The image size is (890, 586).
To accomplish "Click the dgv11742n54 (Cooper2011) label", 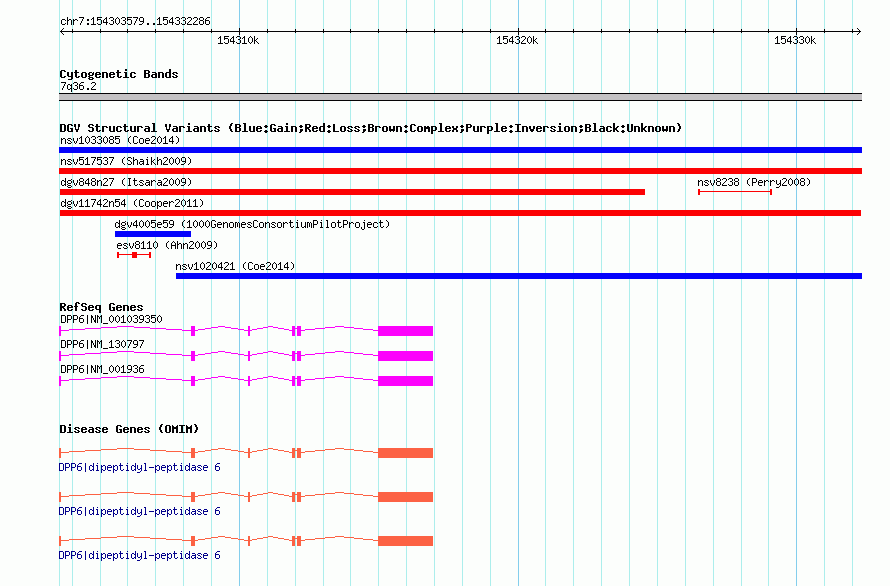I will point(132,203).
